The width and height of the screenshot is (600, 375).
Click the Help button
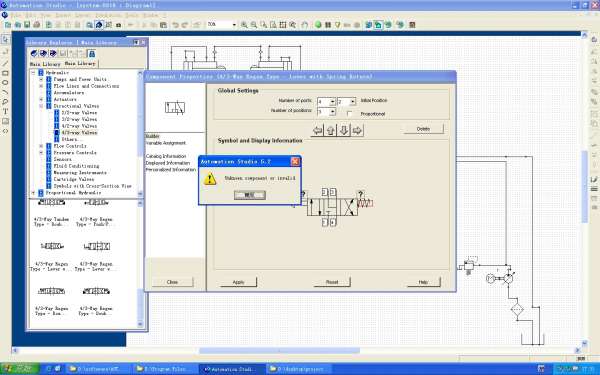pyautogui.click(x=423, y=282)
